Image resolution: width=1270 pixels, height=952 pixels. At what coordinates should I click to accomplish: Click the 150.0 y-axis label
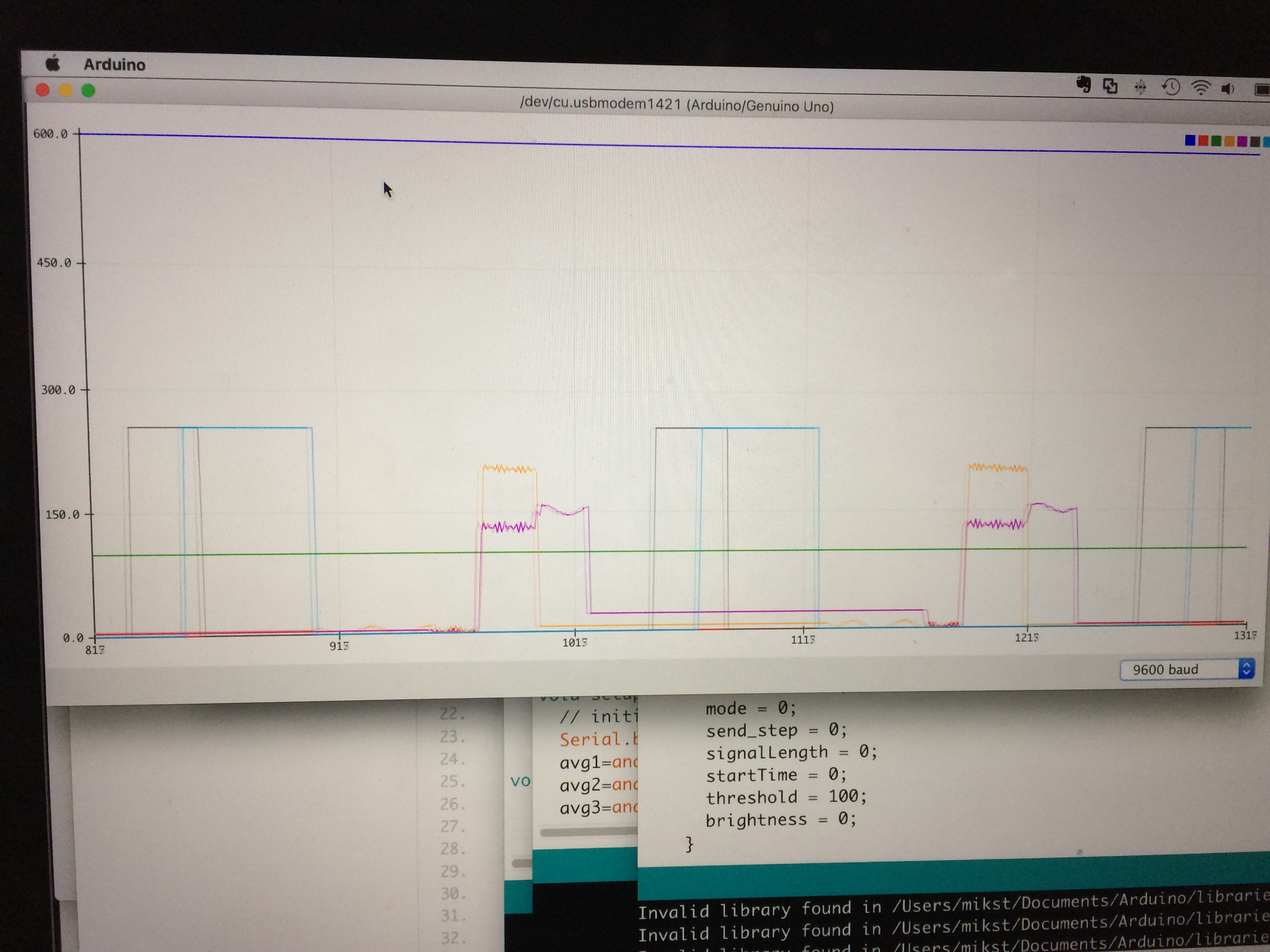62,515
